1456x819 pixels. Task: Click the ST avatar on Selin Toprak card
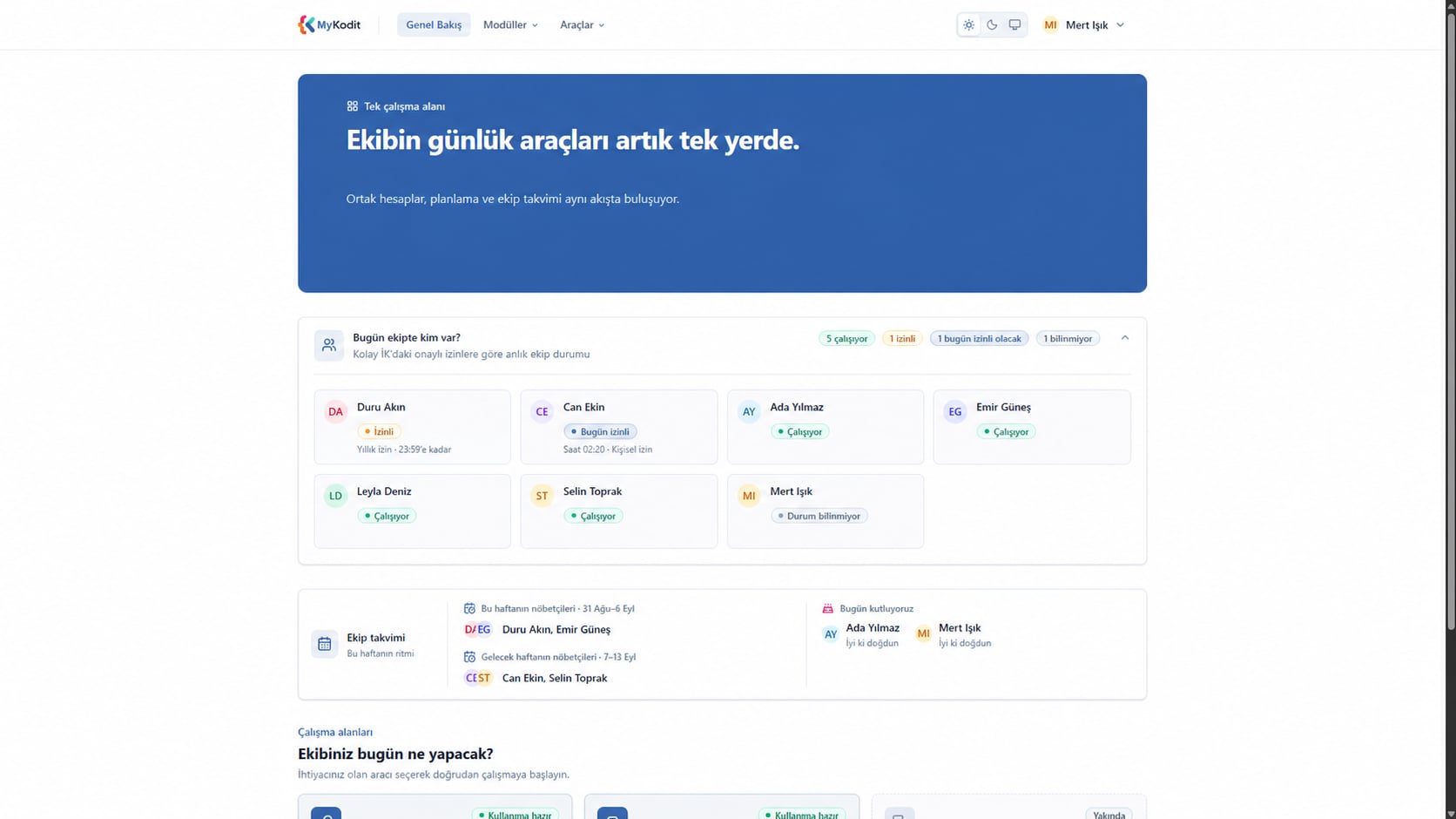point(542,496)
